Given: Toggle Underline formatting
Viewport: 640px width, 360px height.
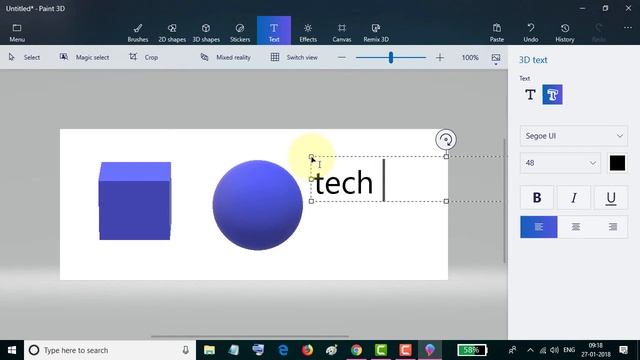Looking at the screenshot, I should pyautogui.click(x=611, y=198).
